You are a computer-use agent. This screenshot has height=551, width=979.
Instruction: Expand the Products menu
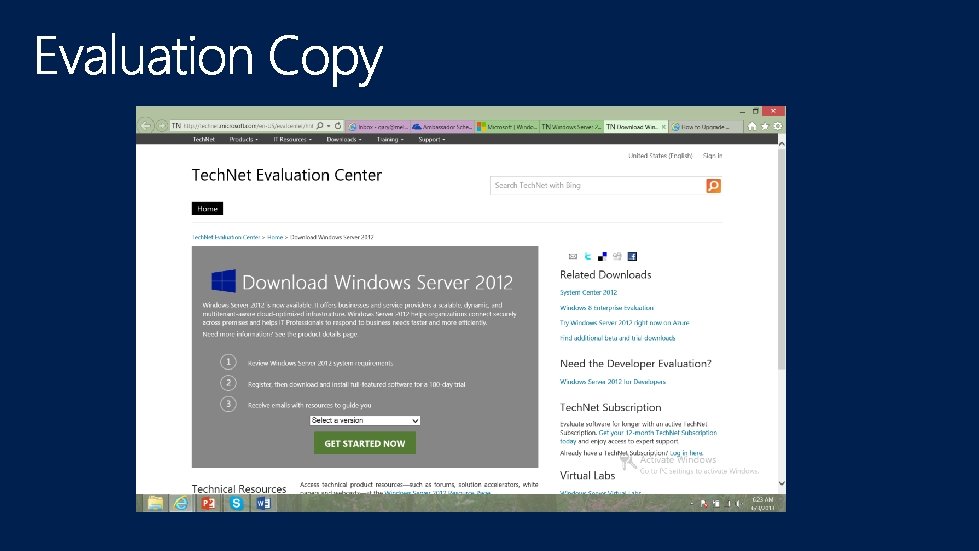coord(244,139)
